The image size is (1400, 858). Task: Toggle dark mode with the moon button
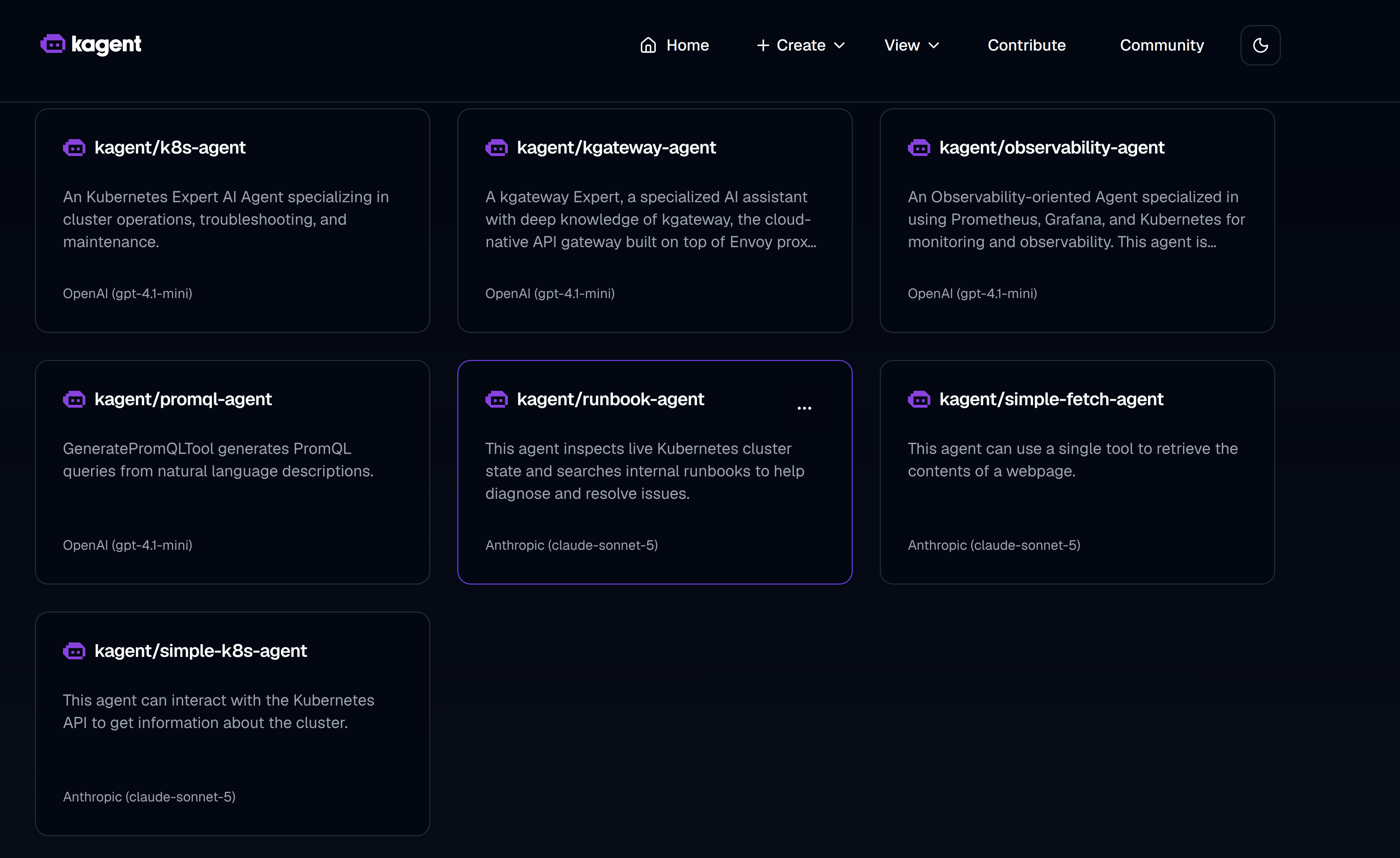tap(1260, 45)
